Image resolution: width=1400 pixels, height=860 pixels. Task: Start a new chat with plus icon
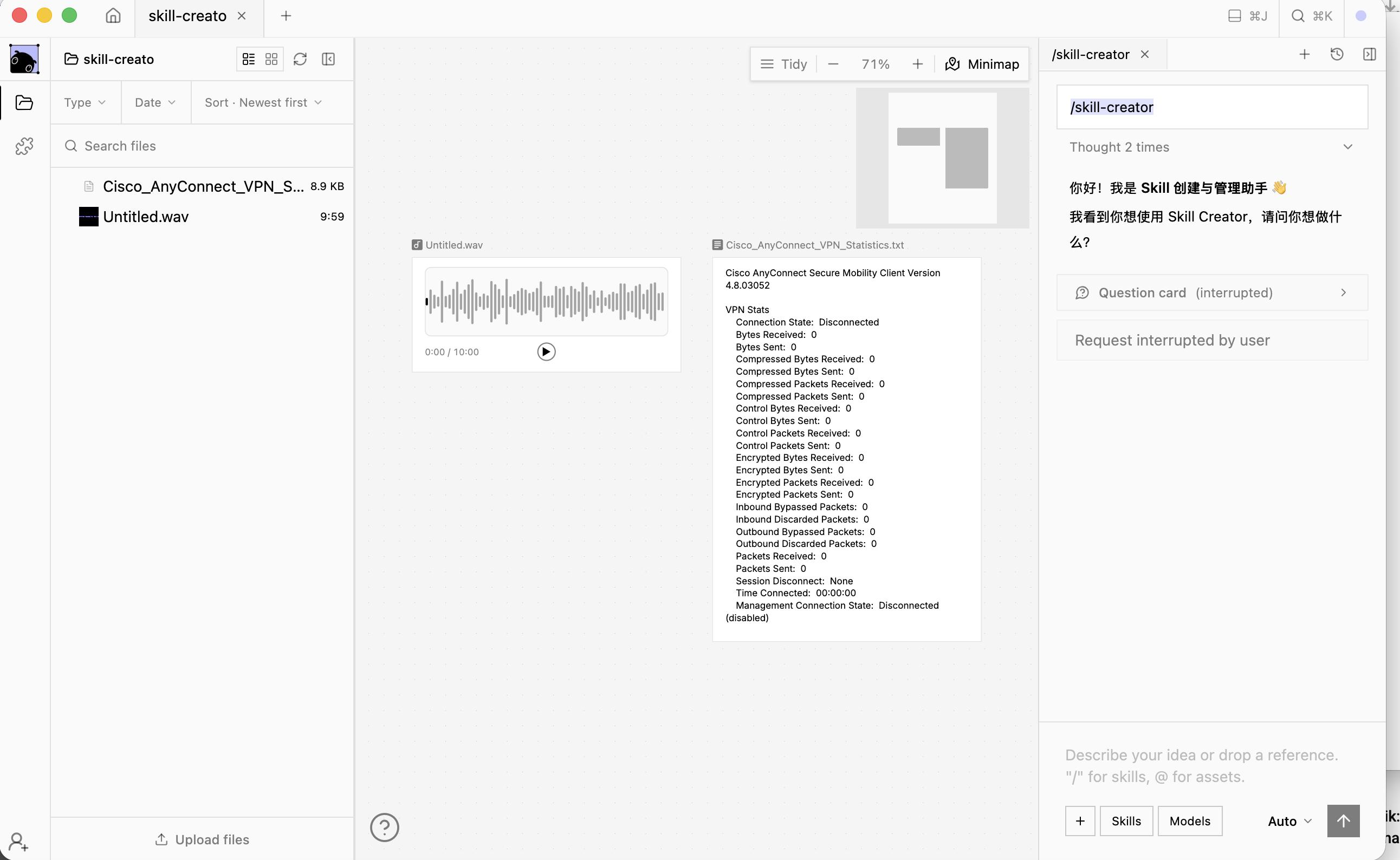tap(1305, 55)
